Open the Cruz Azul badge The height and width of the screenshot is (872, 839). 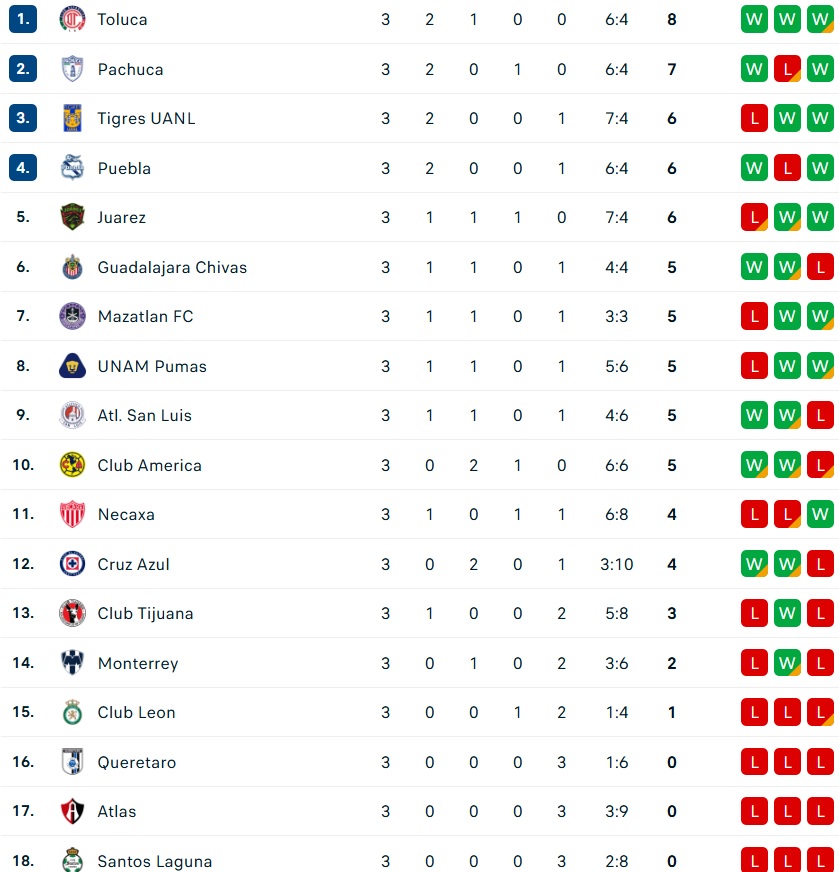[x=72, y=564]
